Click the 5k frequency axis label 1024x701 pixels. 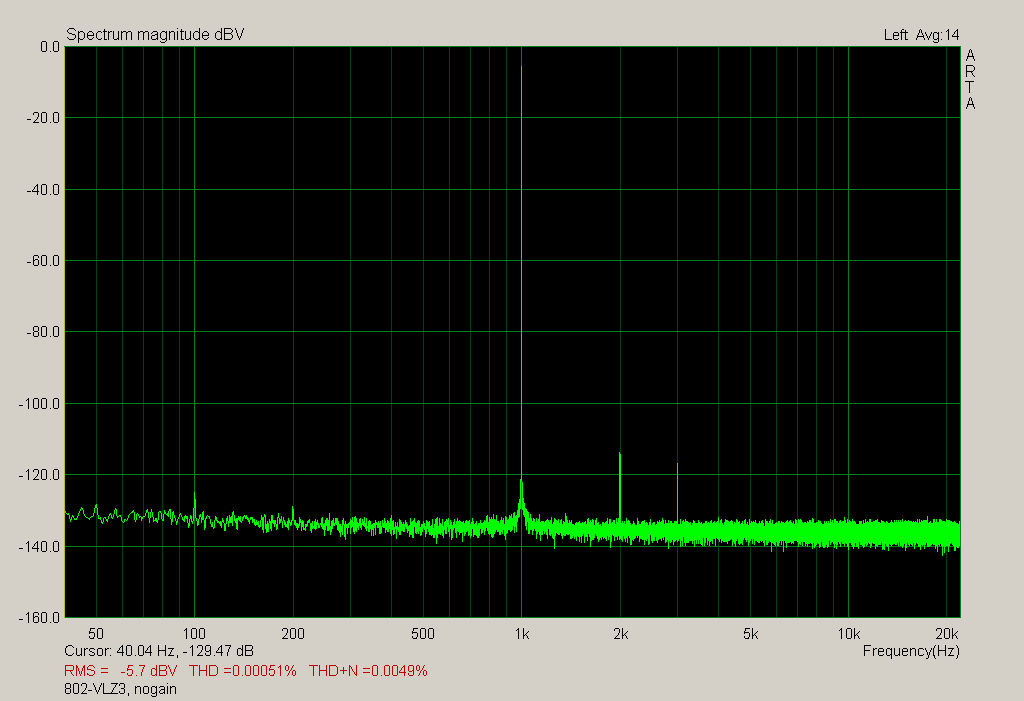750,634
